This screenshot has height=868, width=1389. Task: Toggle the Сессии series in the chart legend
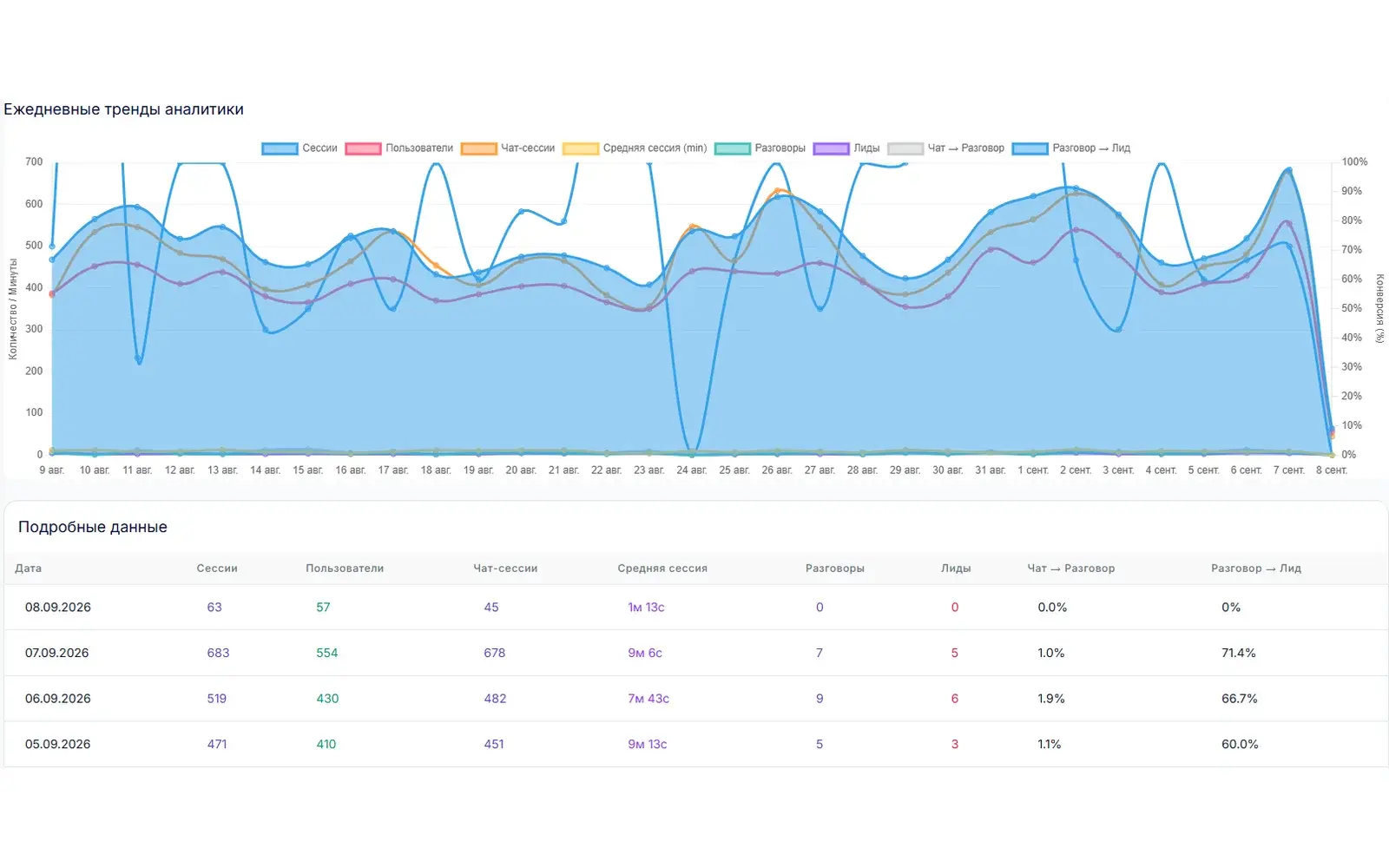[300, 148]
